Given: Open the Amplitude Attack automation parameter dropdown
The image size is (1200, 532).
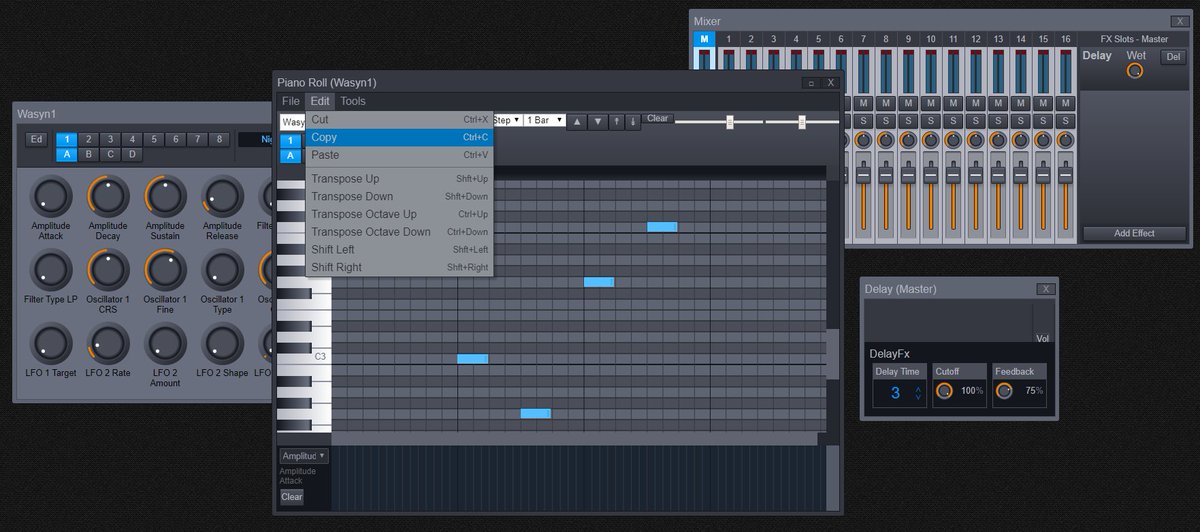Looking at the screenshot, I should pos(304,455).
